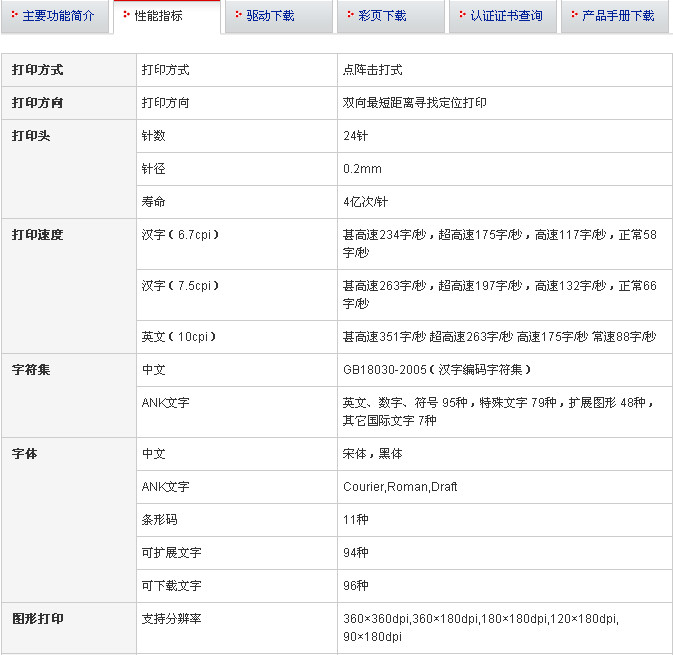This screenshot has height=655, width=673.
Task: Open the 认证证书查询 tab
Action: click(506, 16)
